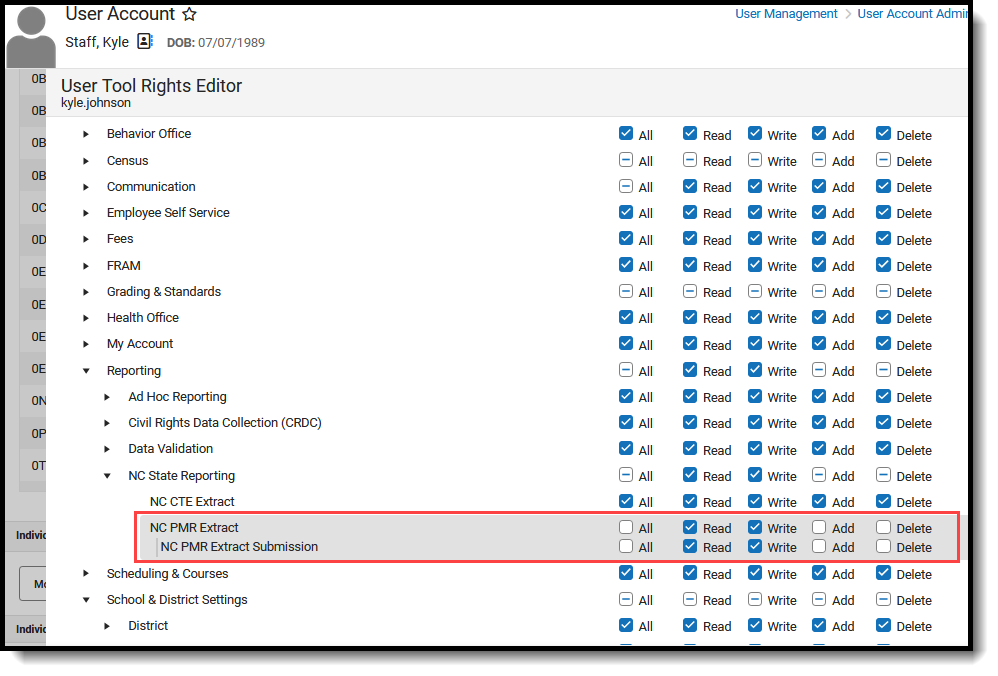Screen dimensions: 998x676
Task: Uncheck All for Health Office
Action: tap(626, 317)
